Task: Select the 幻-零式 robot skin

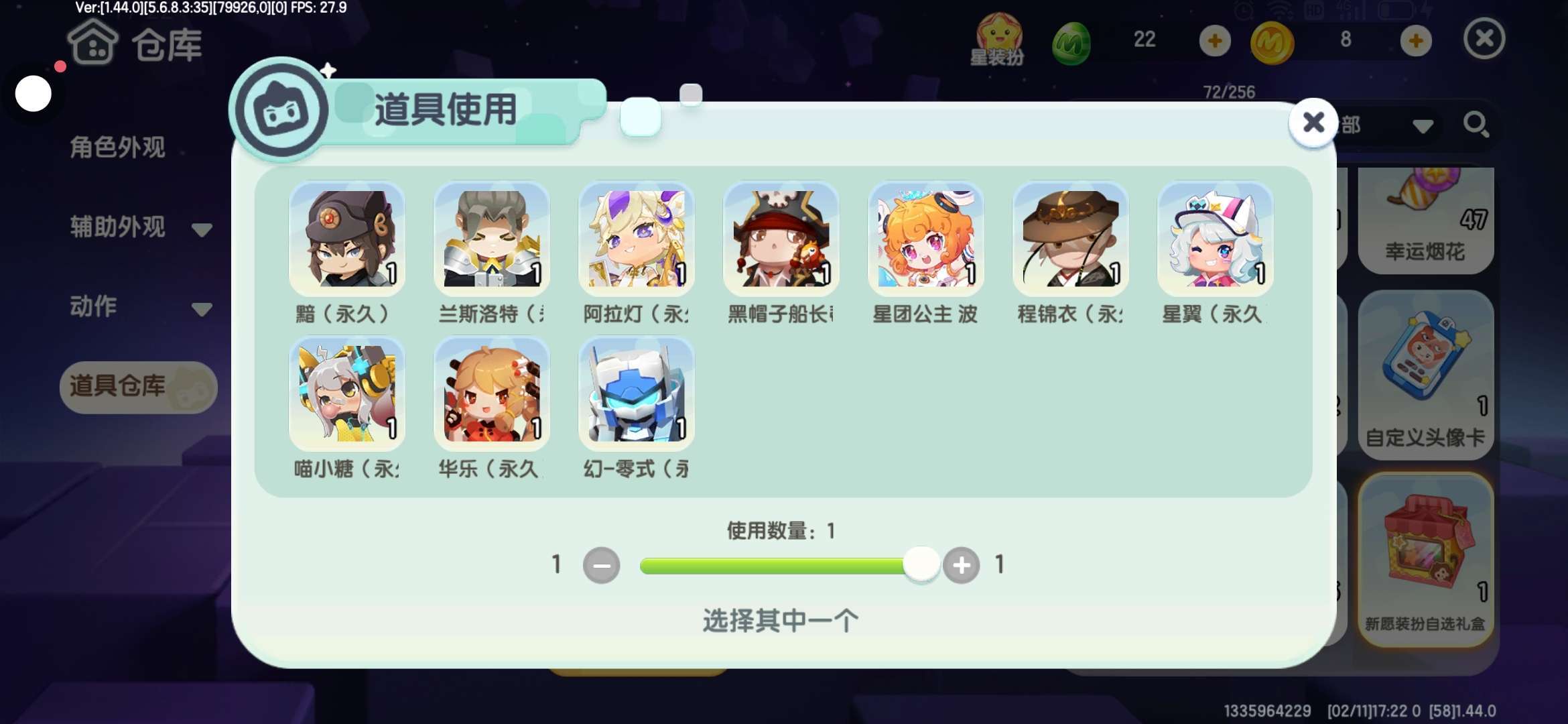Action: [x=636, y=394]
